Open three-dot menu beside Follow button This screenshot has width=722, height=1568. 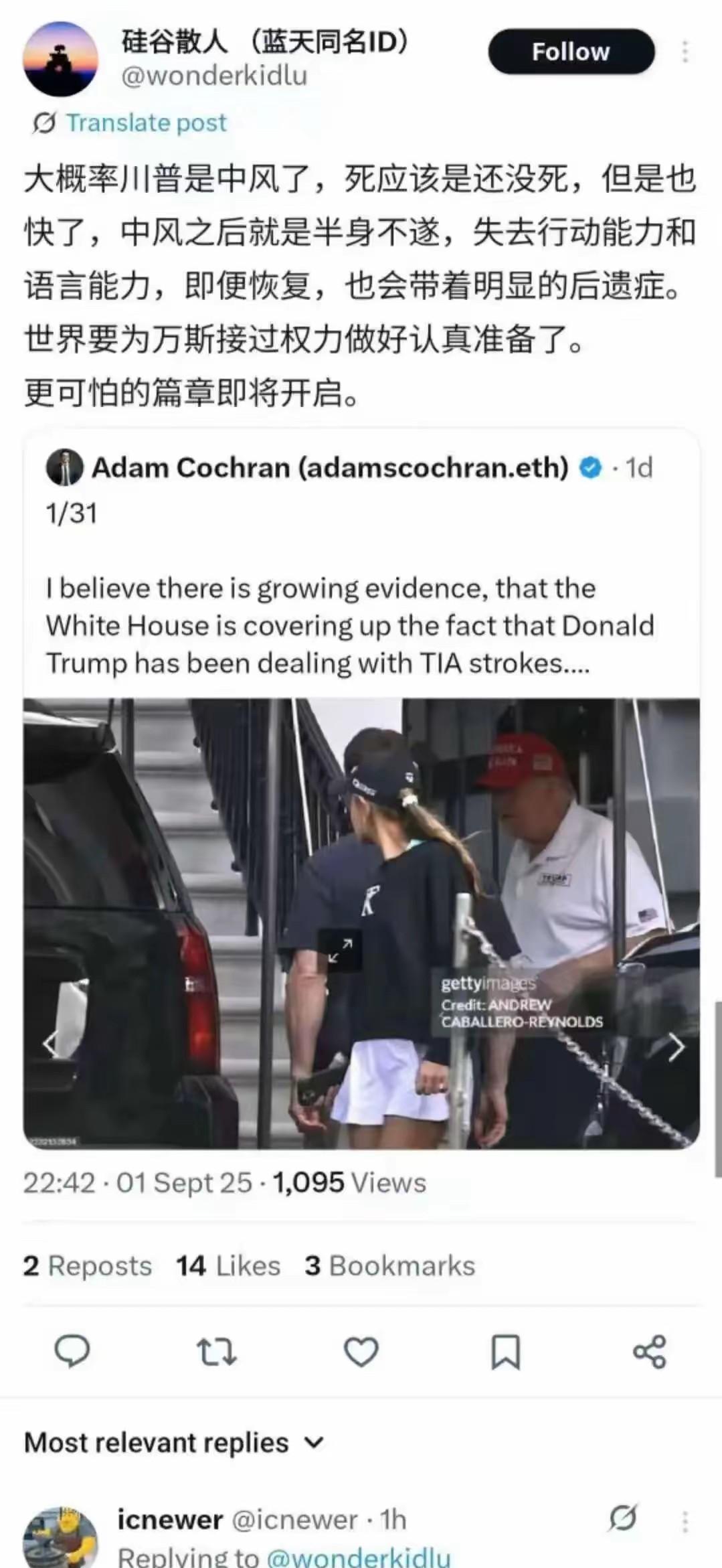[685, 52]
